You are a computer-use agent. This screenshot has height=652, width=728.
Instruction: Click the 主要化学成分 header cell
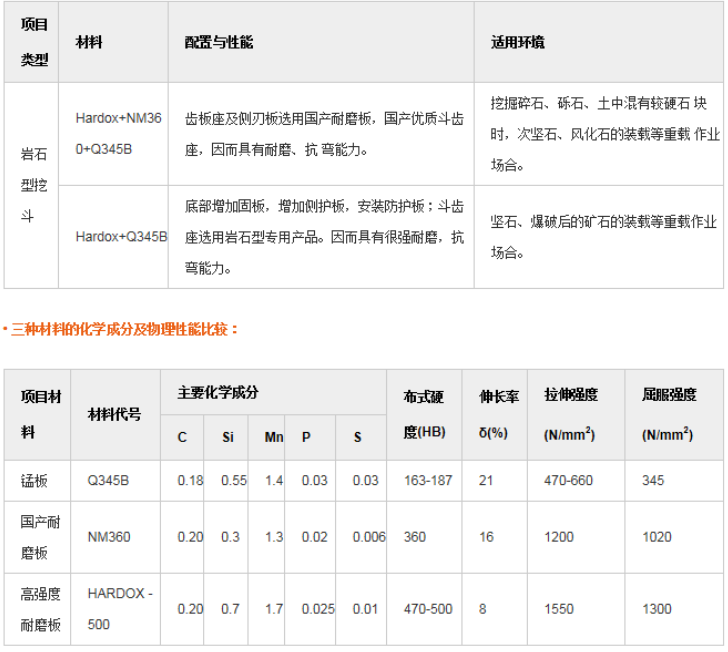coord(218,393)
